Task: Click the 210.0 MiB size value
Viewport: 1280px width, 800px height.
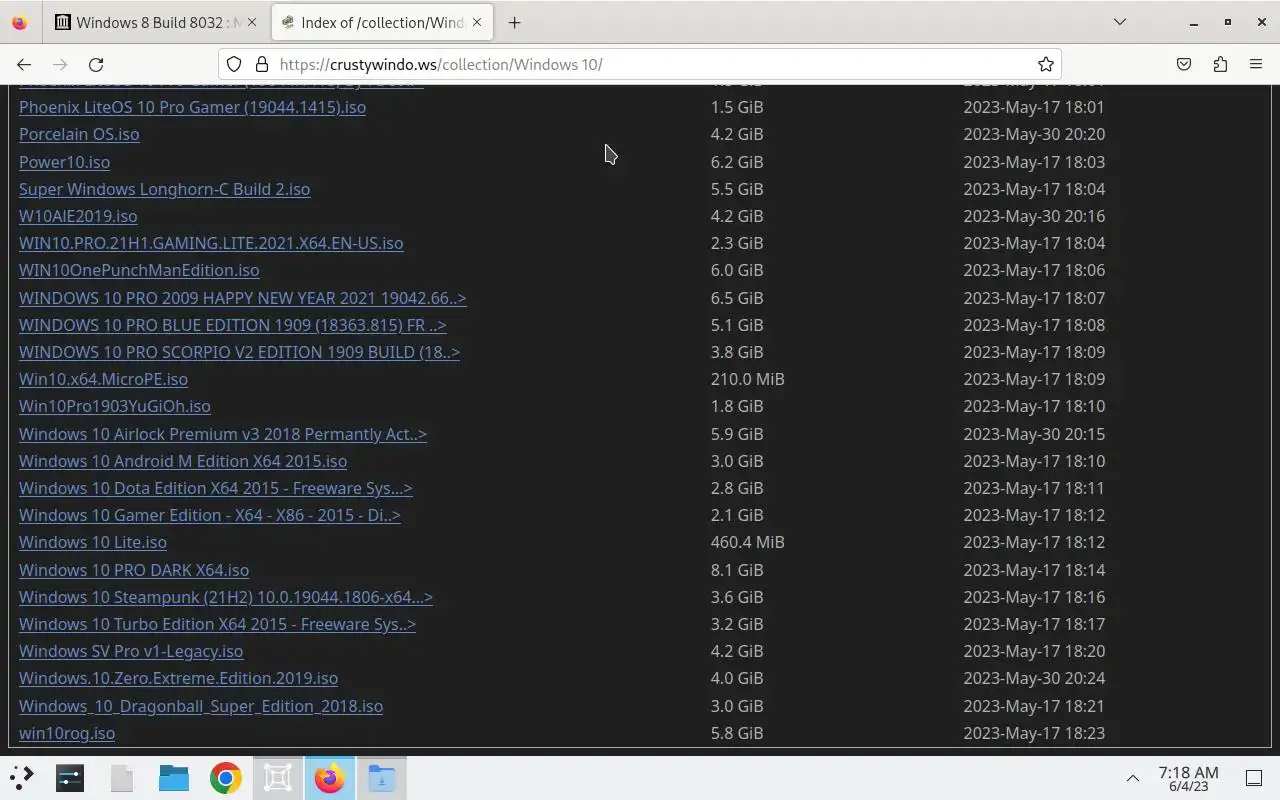Action: (747, 379)
